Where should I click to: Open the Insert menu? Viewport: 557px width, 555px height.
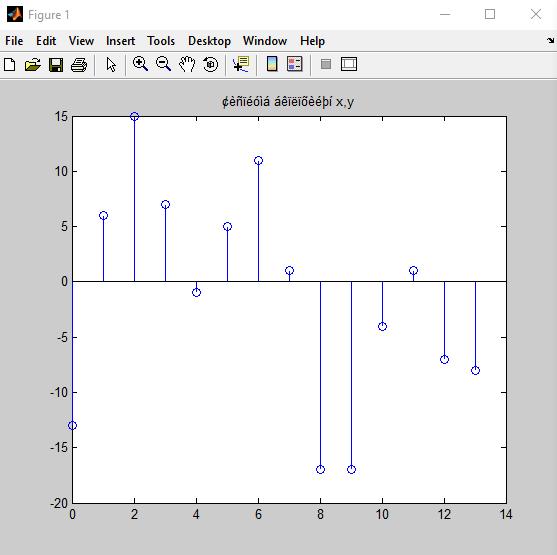pyautogui.click(x=120, y=41)
